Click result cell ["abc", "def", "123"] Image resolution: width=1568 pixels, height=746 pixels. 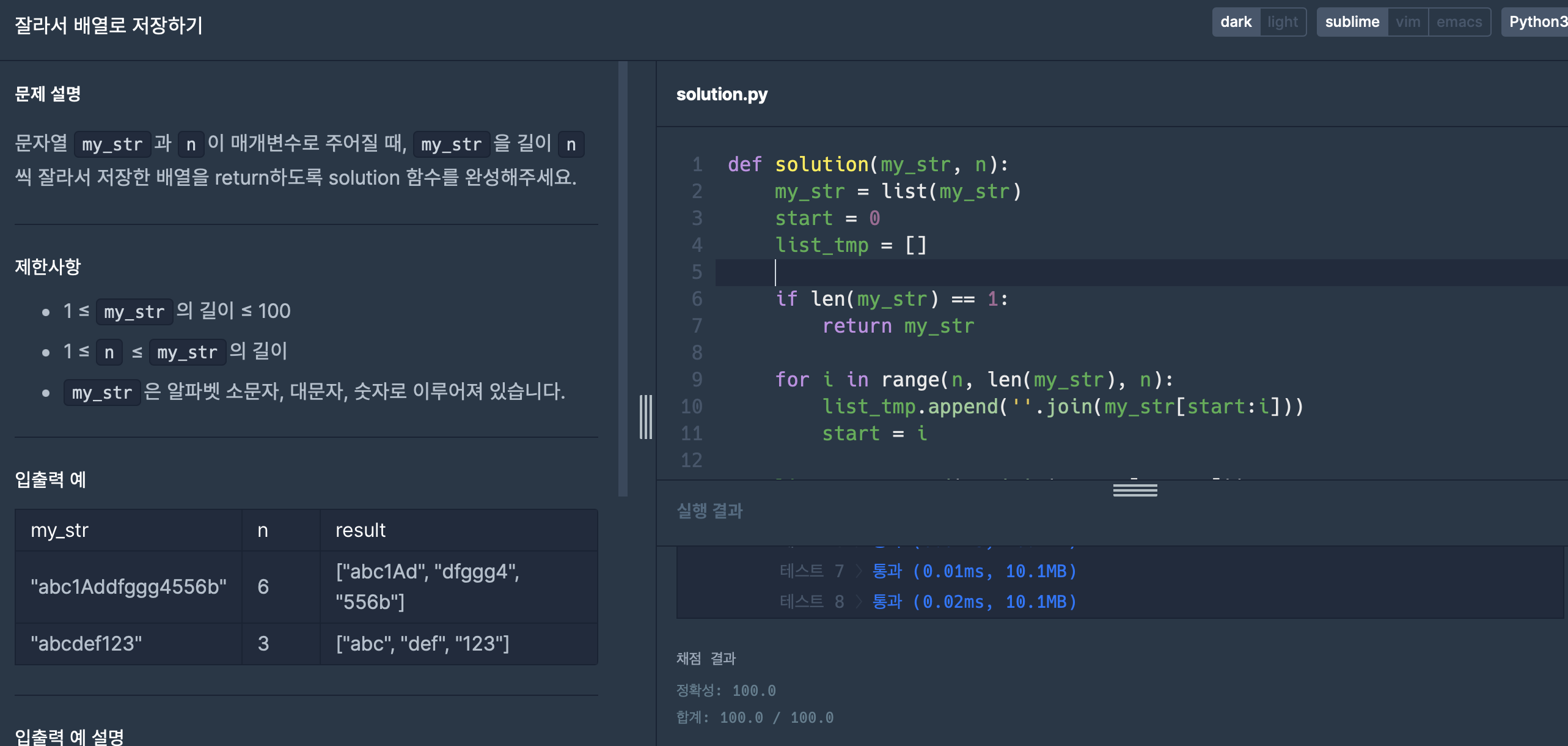pos(459,644)
